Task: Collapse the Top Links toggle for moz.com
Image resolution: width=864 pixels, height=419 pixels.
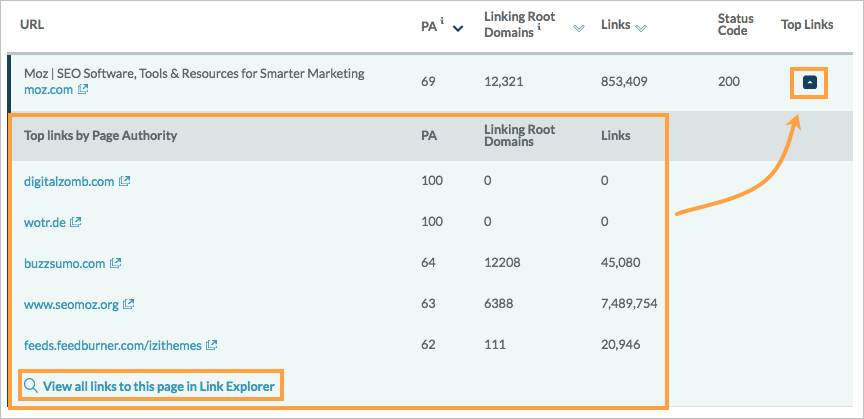Action: (x=809, y=83)
